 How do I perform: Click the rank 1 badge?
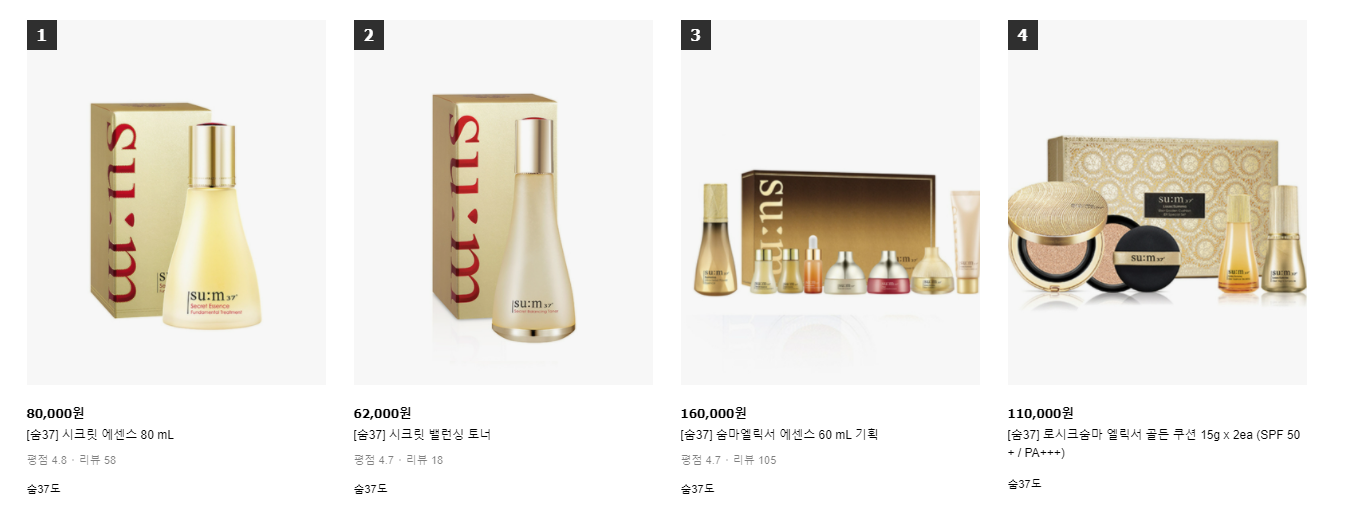[41, 35]
